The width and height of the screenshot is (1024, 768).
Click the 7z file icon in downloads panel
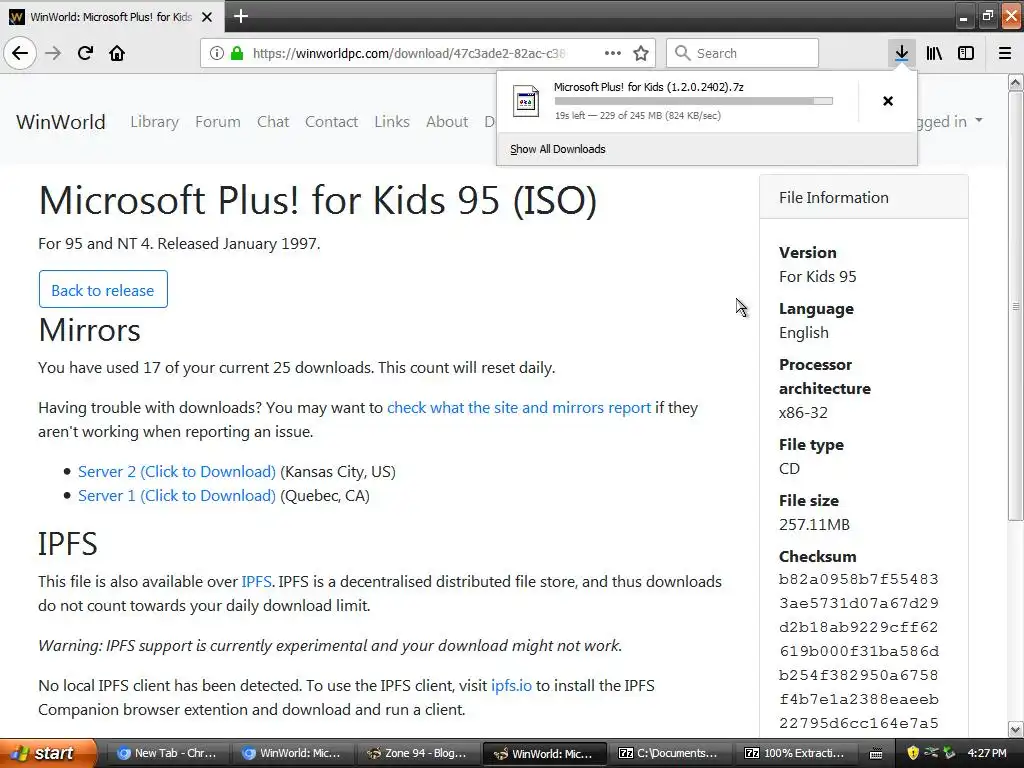coord(526,101)
